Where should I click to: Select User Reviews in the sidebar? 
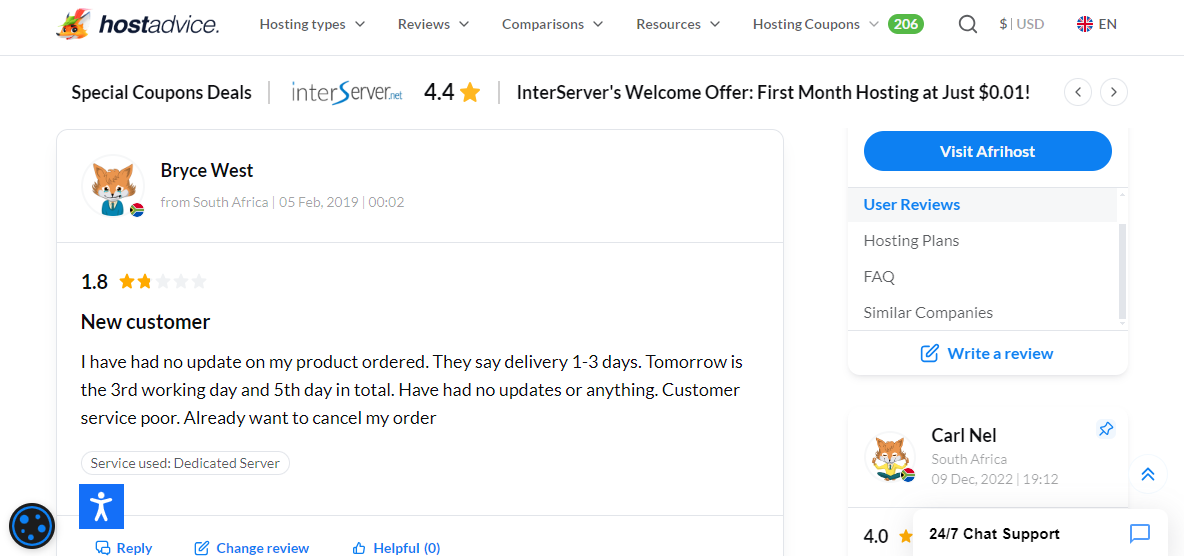pos(982,205)
